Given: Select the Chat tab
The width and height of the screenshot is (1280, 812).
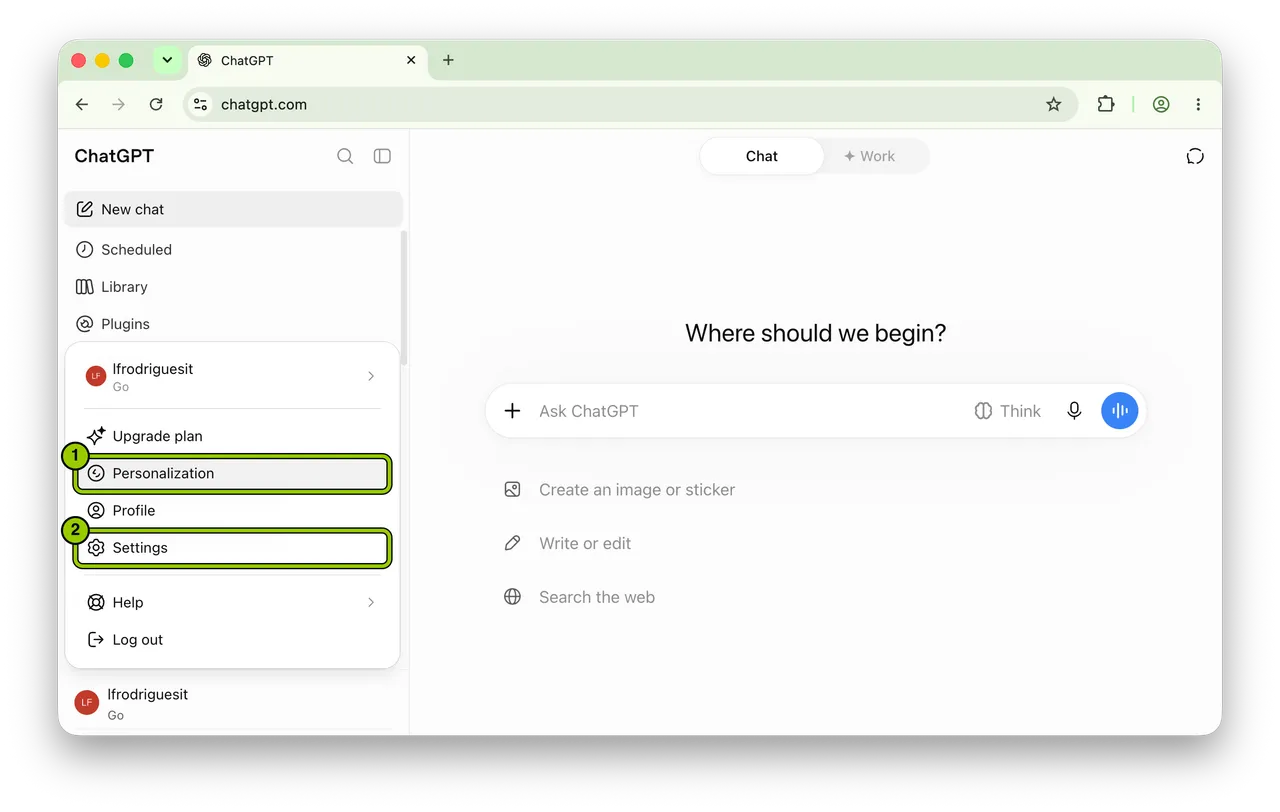Looking at the screenshot, I should (762, 156).
